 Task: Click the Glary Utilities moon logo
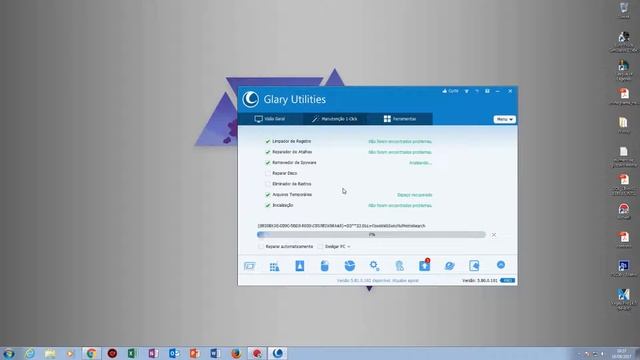[250, 99]
